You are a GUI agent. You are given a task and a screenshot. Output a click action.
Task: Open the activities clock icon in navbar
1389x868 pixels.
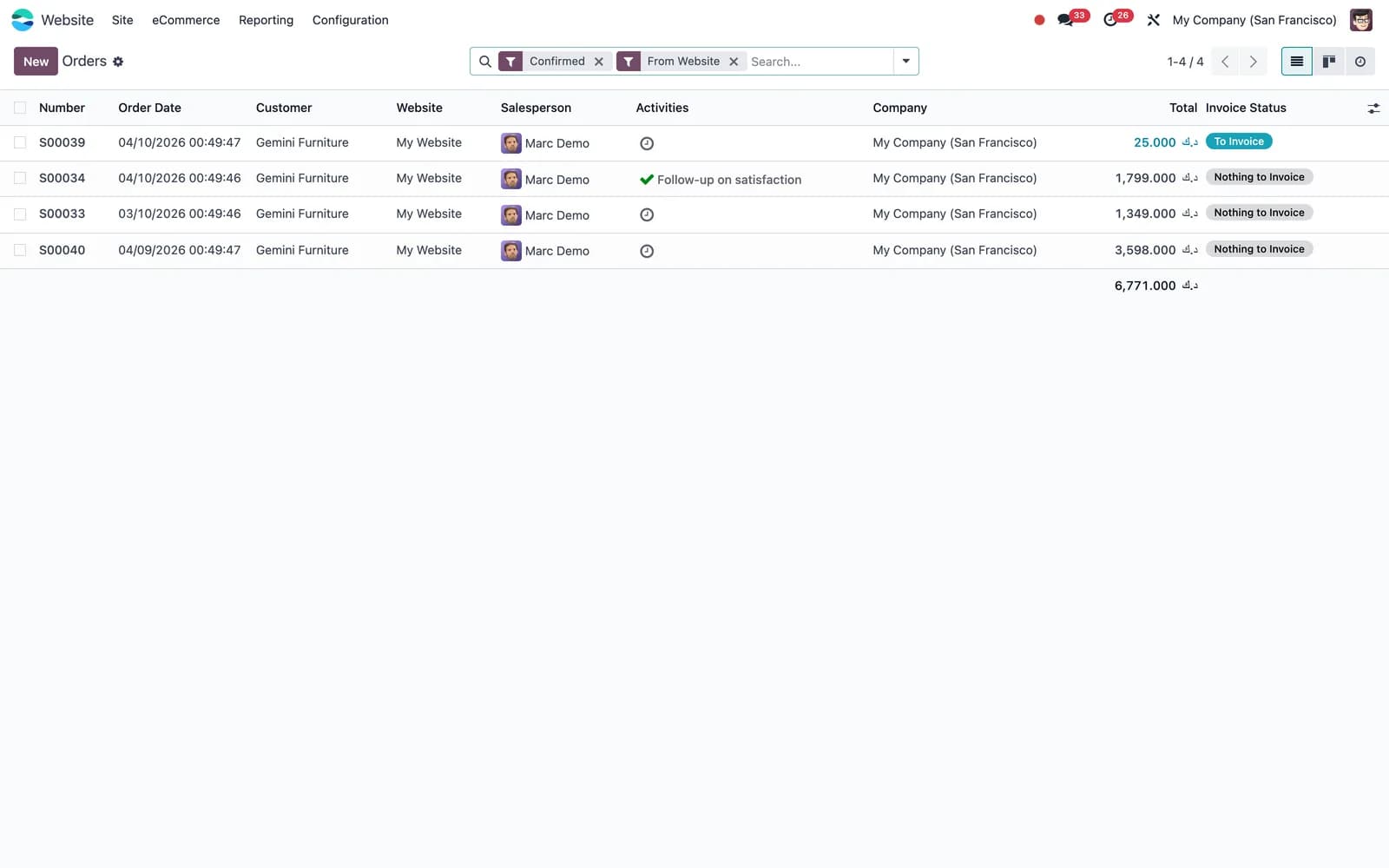click(x=1110, y=20)
